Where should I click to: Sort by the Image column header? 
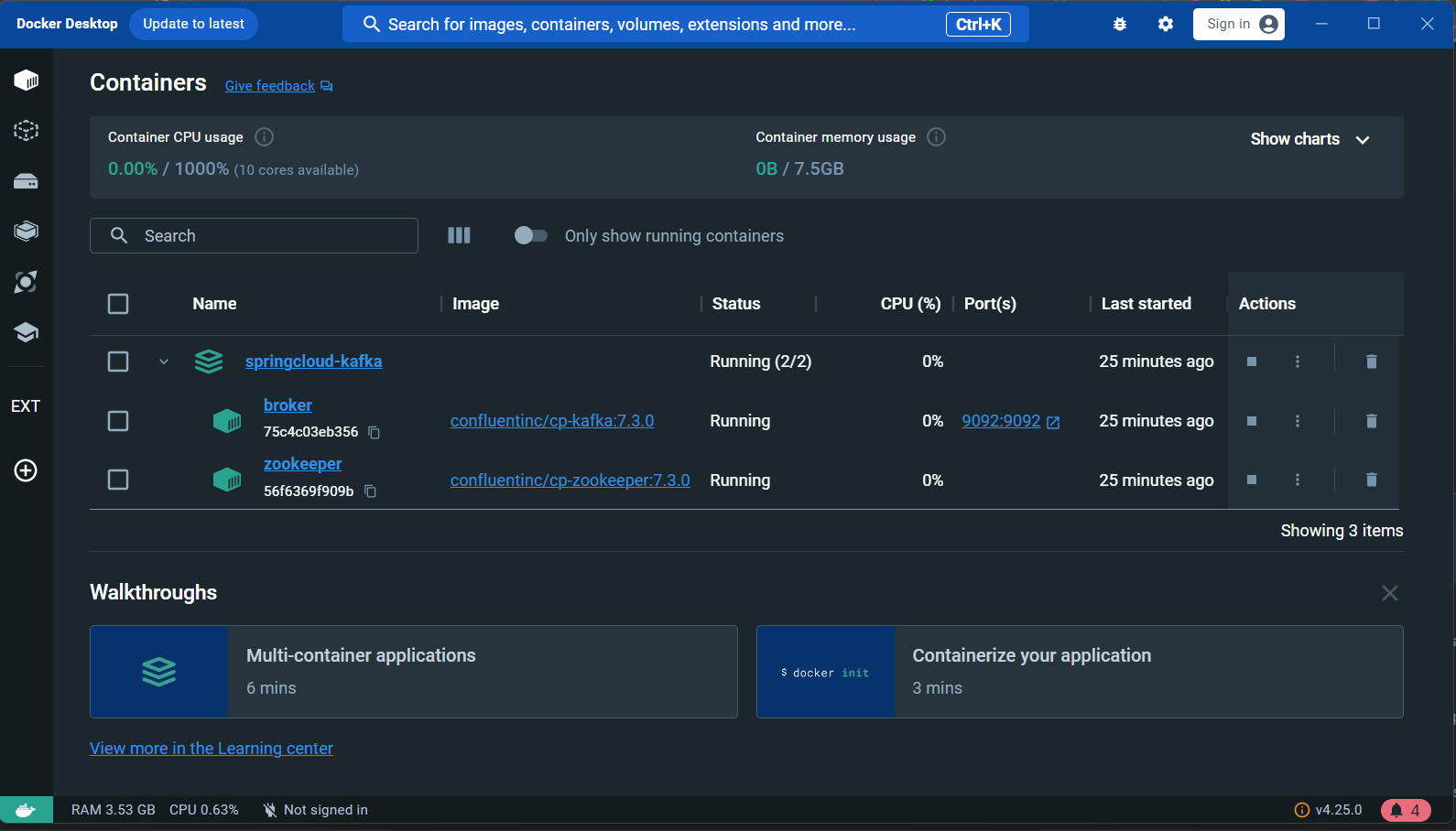[475, 304]
